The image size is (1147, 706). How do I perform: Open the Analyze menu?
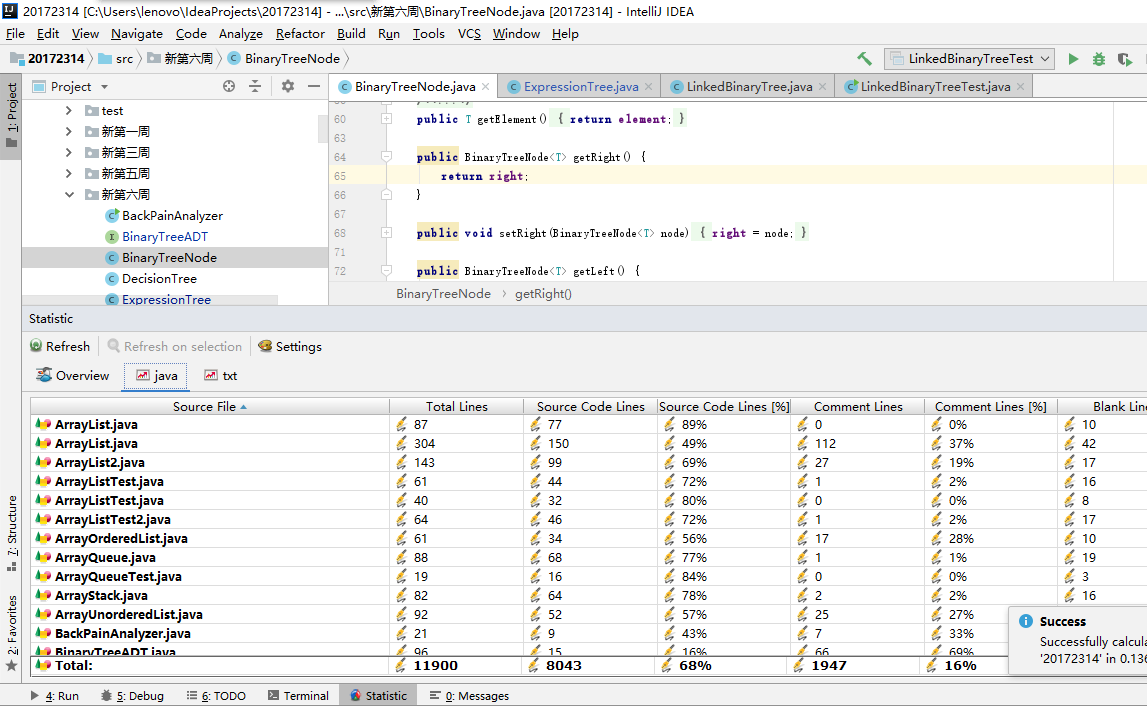[x=241, y=34]
